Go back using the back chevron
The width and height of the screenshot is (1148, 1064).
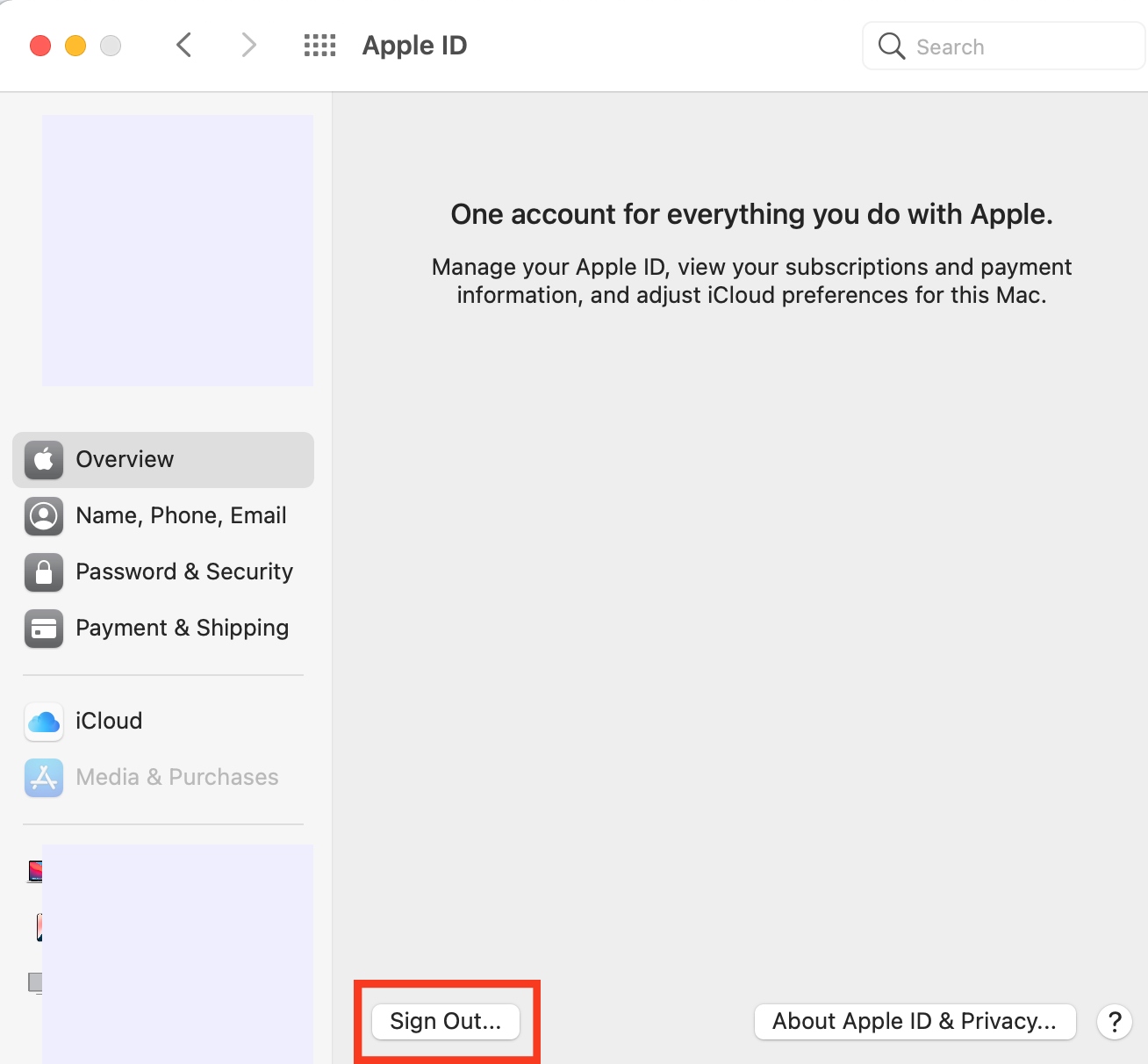coord(183,45)
